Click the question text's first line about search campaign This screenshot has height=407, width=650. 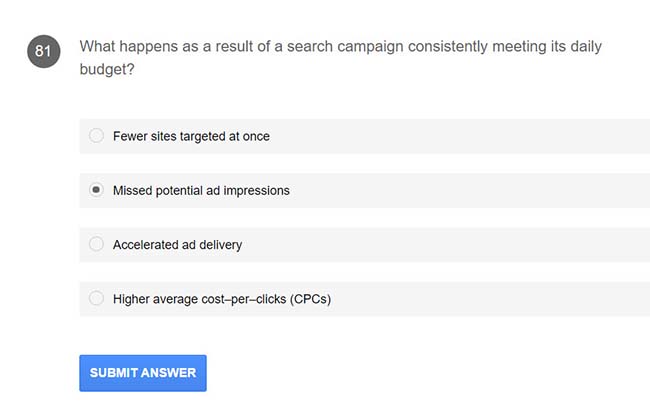click(x=340, y=47)
